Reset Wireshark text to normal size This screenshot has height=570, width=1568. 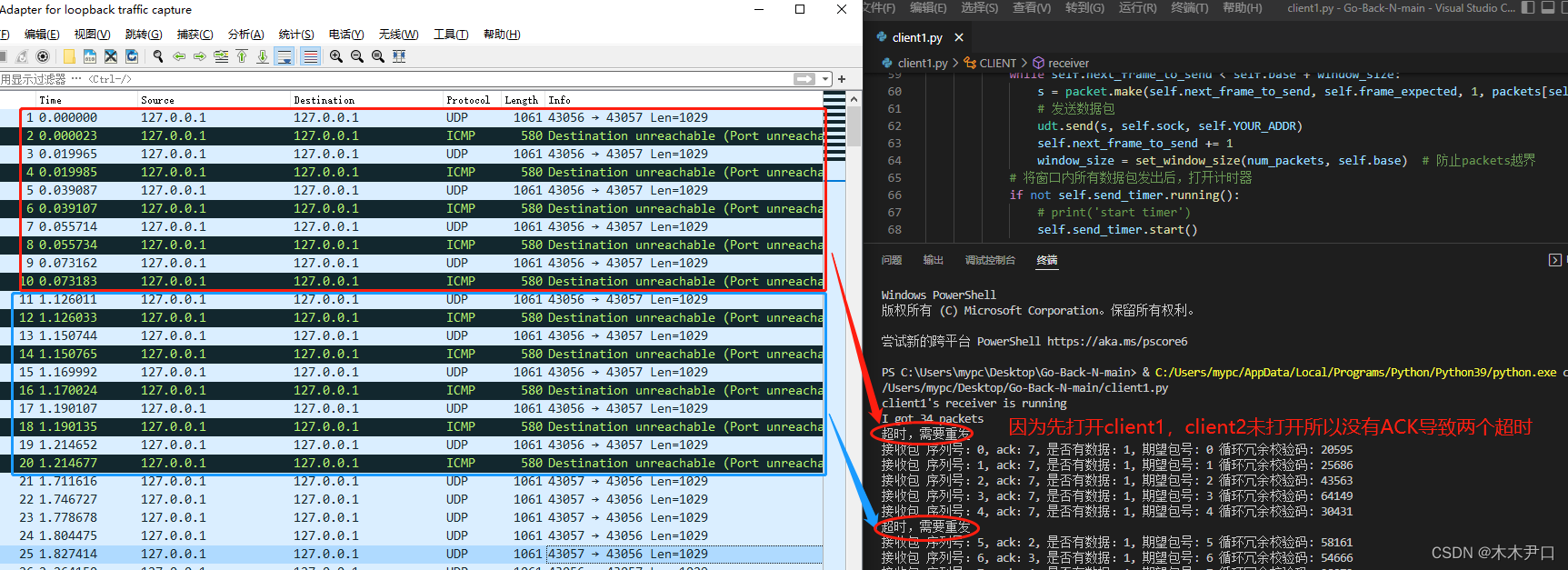(378, 56)
